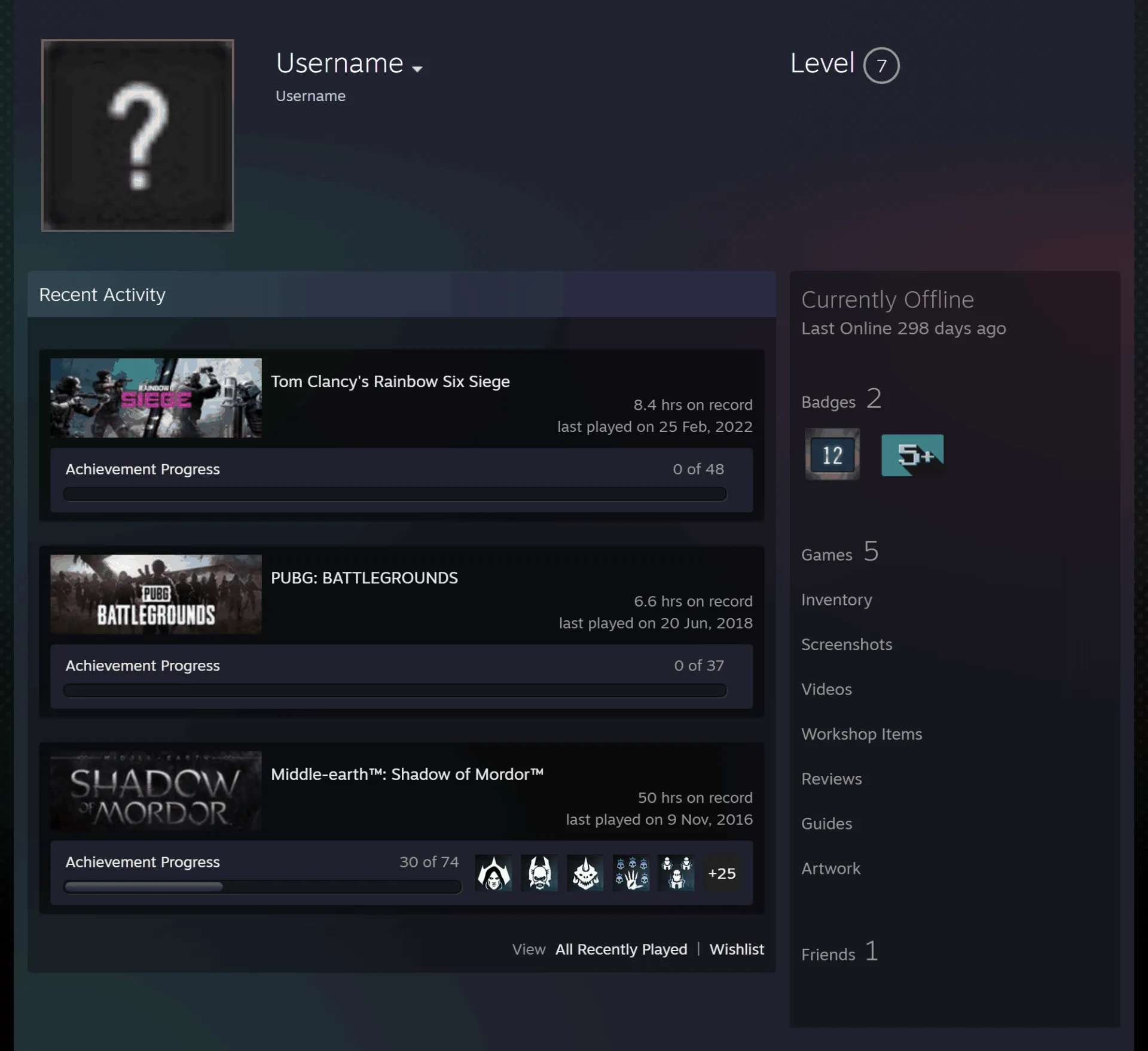1148x1051 pixels.
Task: Expand the Username dropdown arrow
Action: (x=417, y=69)
